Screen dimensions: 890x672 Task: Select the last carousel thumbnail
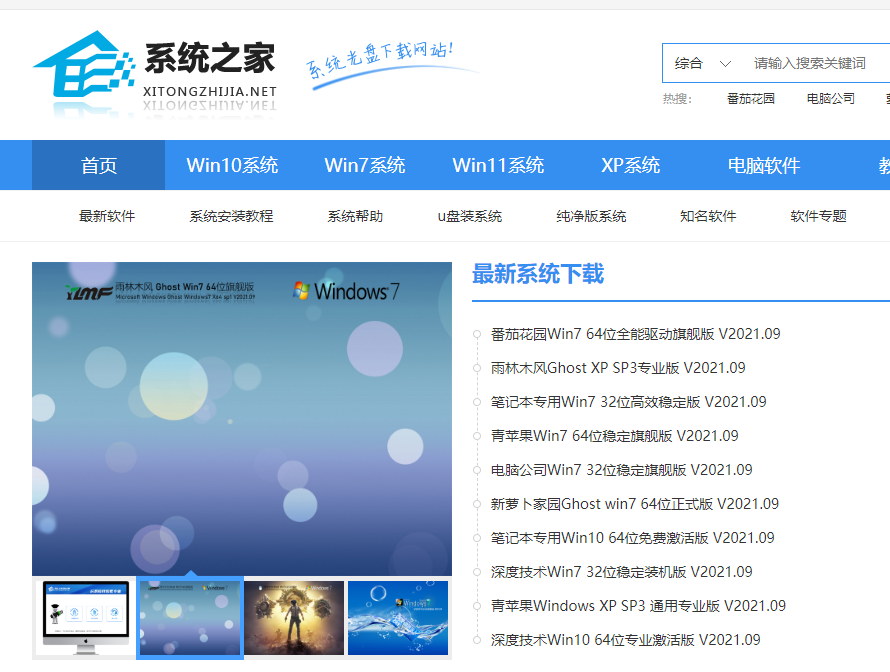pyautogui.click(x=397, y=617)
